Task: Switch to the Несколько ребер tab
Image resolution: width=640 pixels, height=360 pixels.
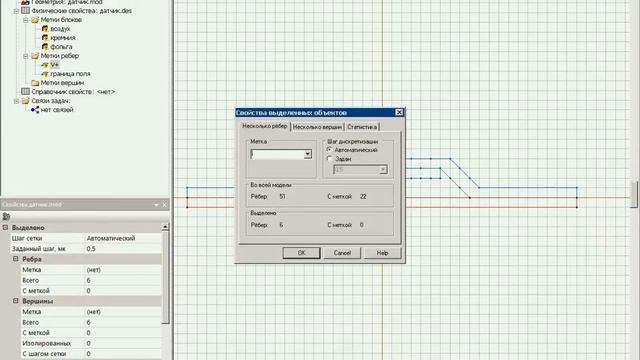Action: pyautogui.click(x=264, y=127)
